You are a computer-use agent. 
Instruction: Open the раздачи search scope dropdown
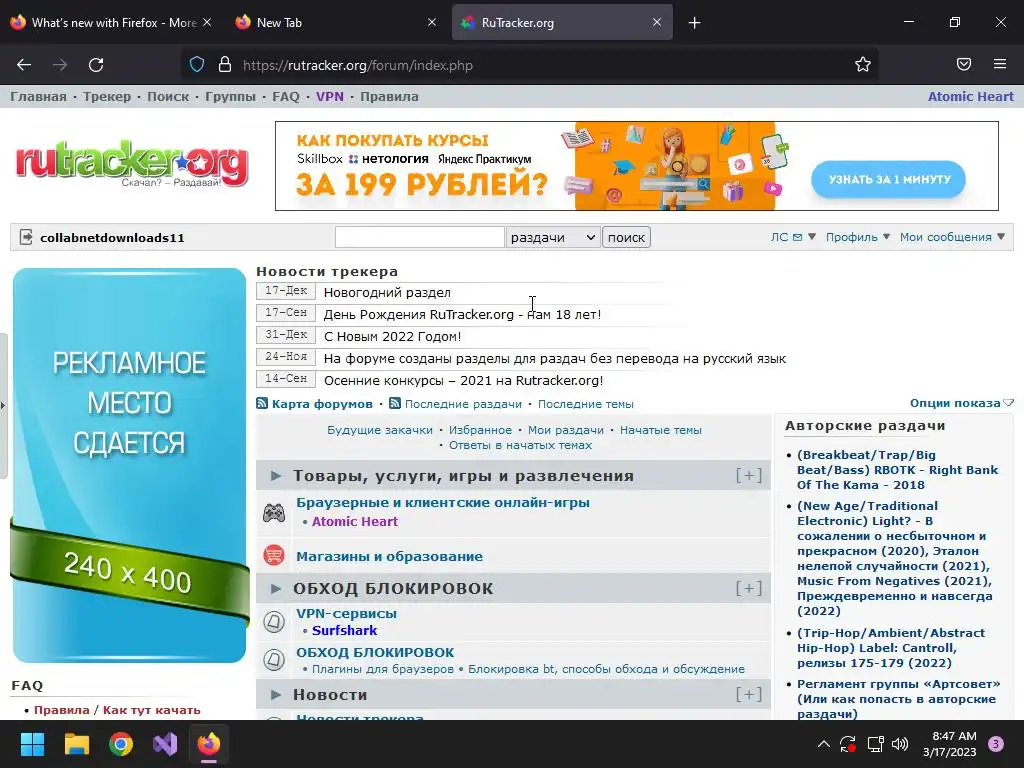click(x=552, y=237)
